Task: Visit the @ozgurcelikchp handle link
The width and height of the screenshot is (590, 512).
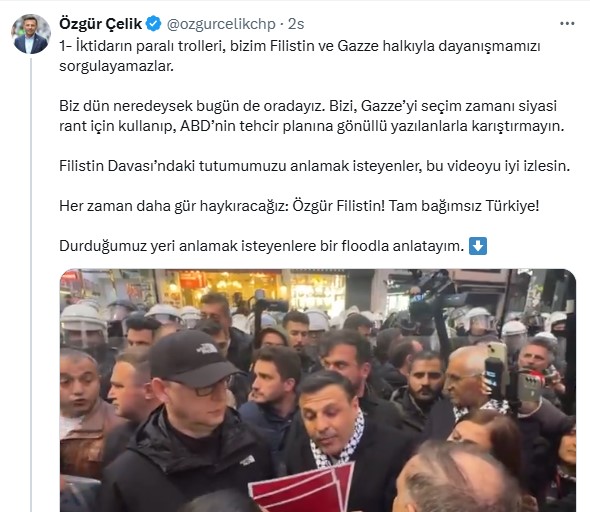Action: pyautogui.click(x=221, y=24)
